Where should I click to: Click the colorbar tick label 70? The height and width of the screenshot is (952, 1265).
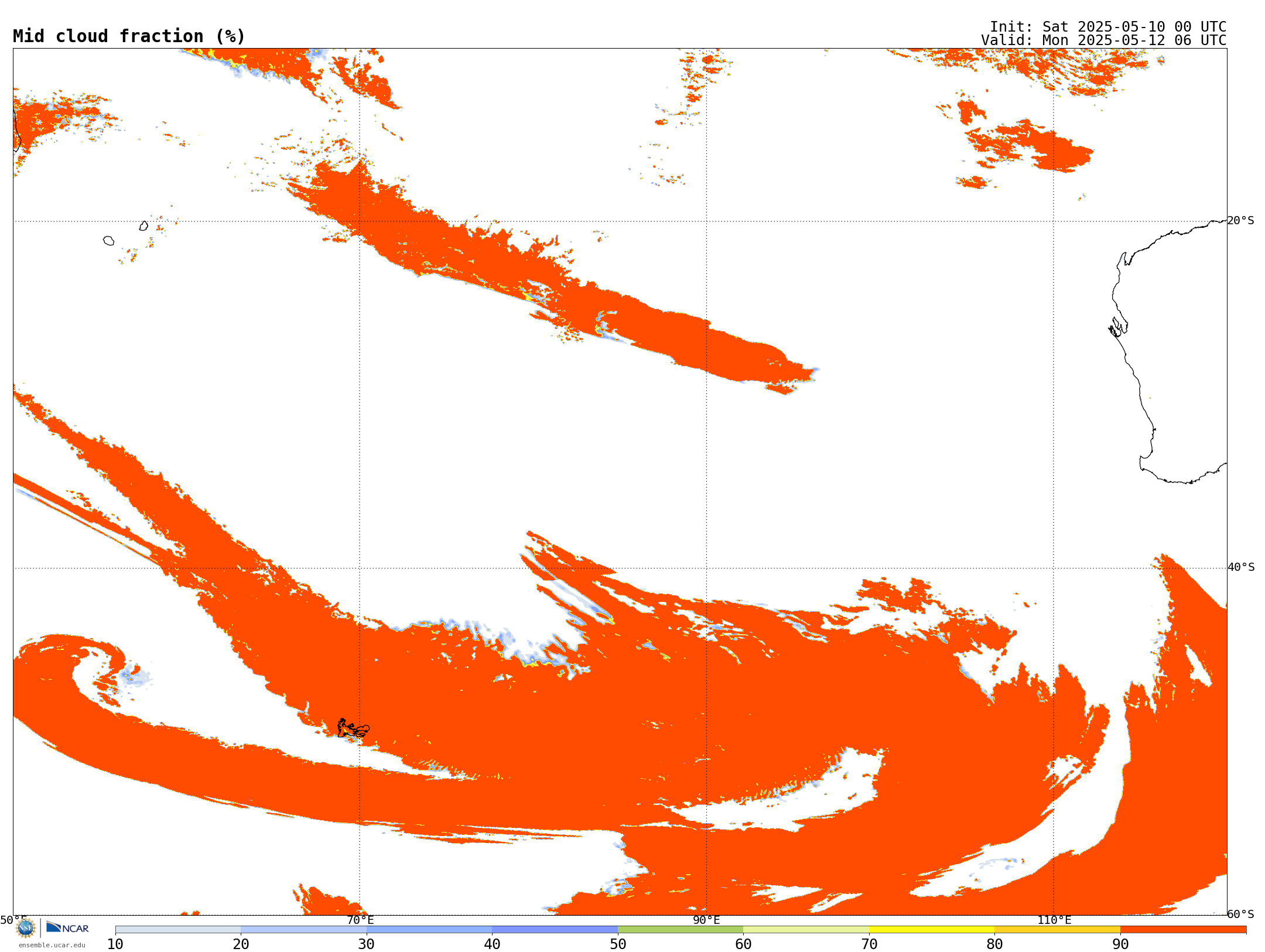[869, 944]
